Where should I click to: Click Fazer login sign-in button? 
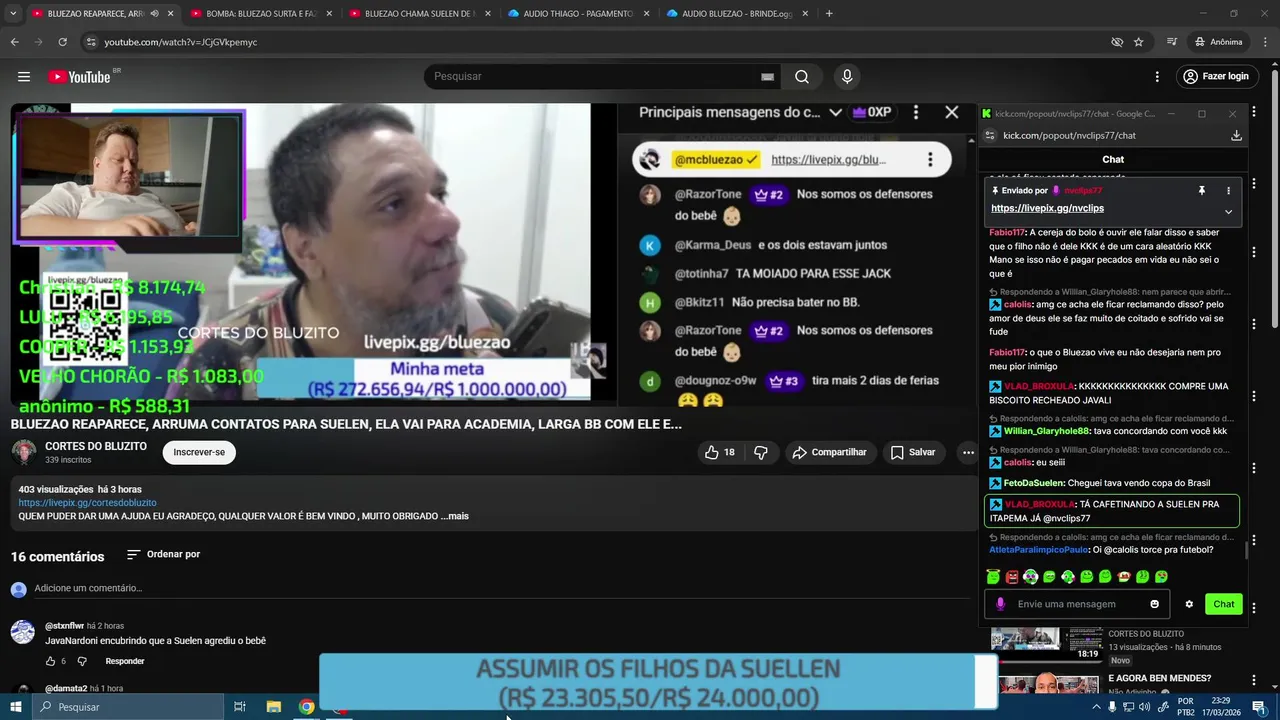click(x=1215, y=77)
